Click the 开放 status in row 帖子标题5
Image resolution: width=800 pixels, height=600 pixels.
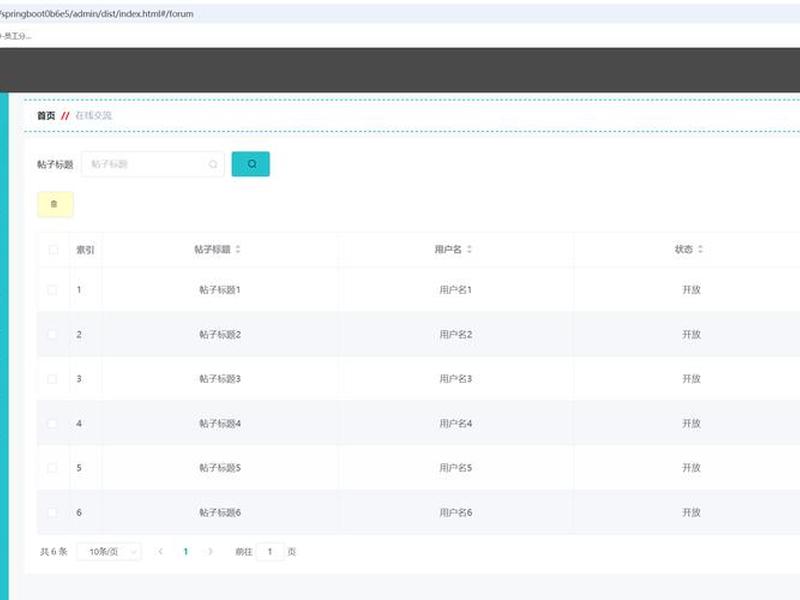(691, 468)
